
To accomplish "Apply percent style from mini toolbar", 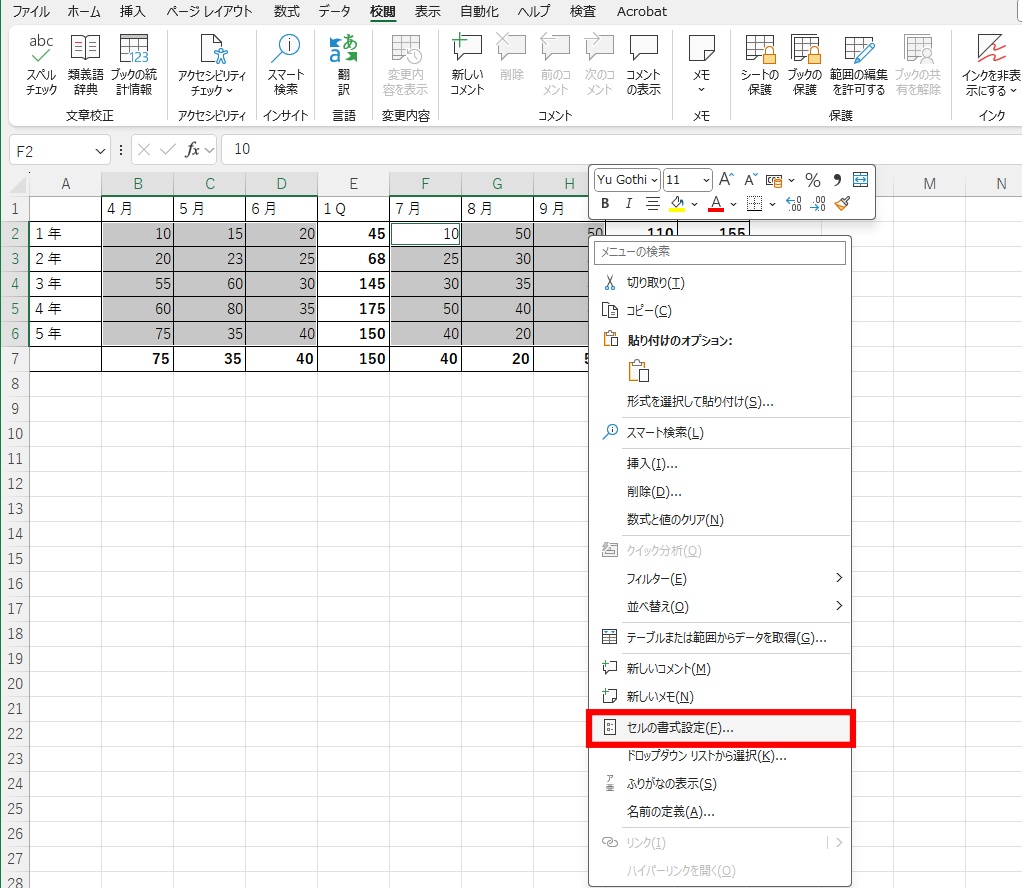I will point(812,180).
